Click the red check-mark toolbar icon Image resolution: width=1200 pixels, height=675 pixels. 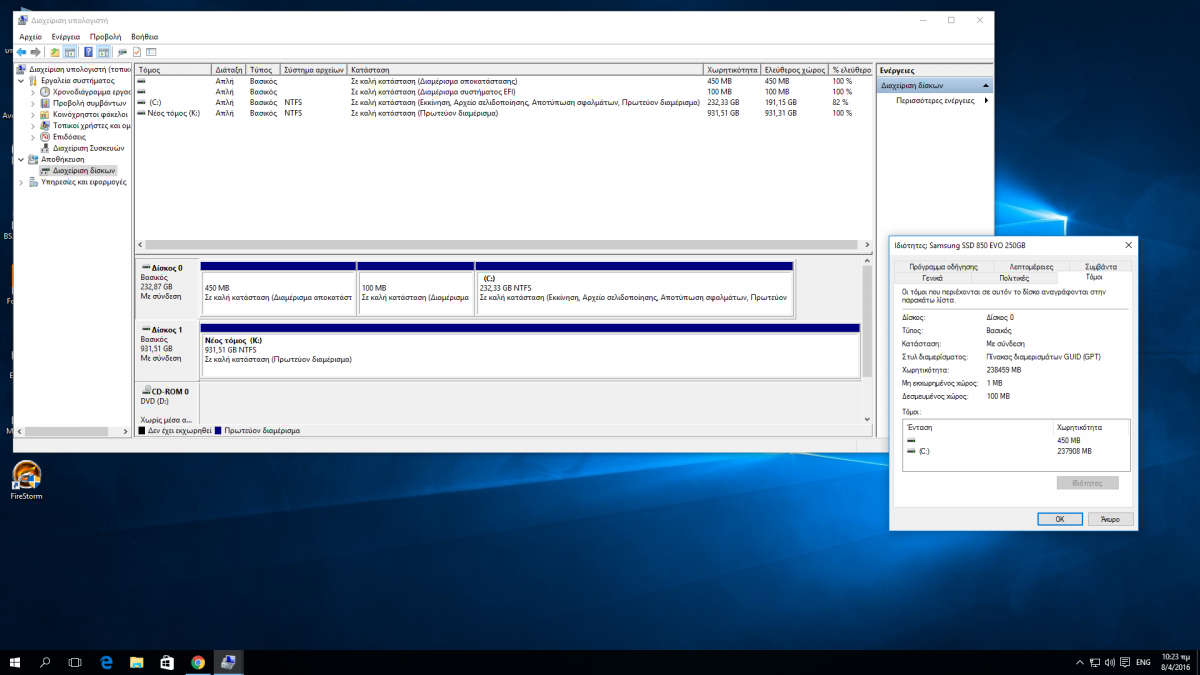(x=137, y=52)
